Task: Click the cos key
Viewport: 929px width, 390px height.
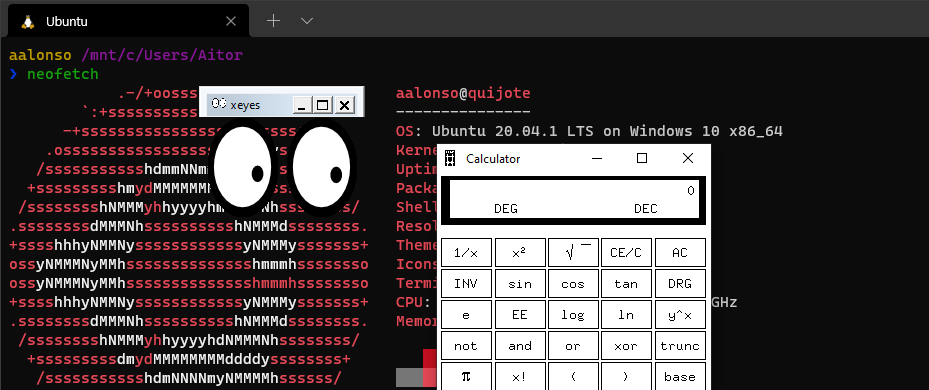Action: [573, 284]
